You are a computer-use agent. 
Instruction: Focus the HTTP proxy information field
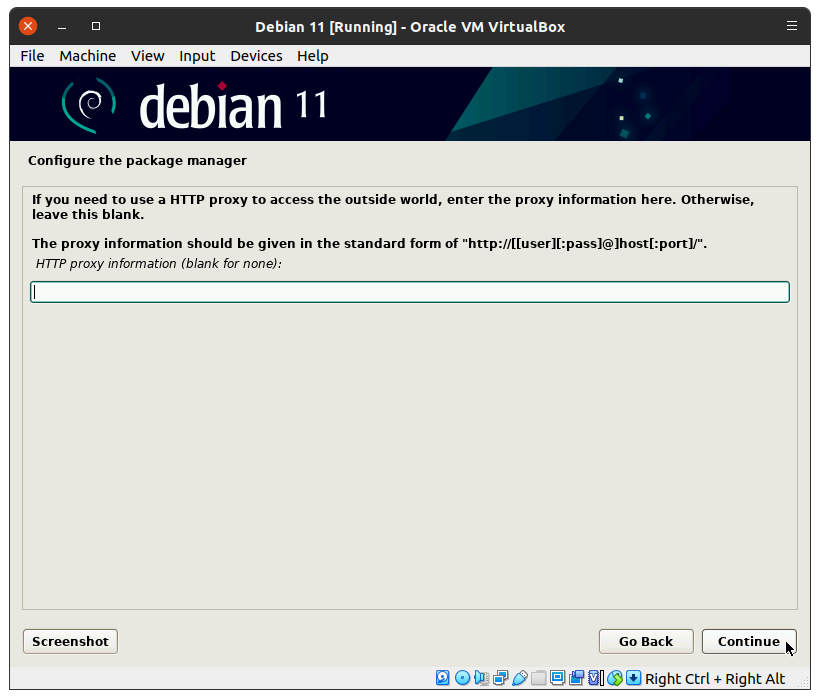pos(410,292)
